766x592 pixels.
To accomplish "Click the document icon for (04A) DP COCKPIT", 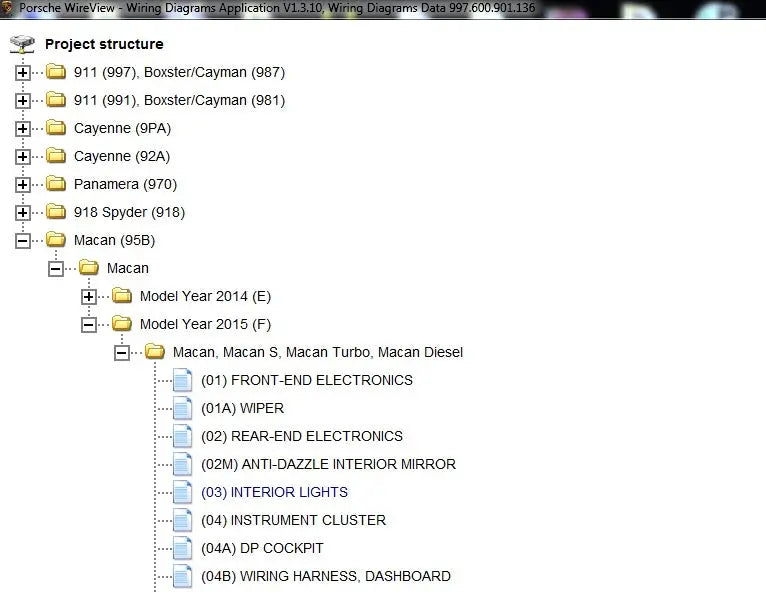I will point(182,548).
